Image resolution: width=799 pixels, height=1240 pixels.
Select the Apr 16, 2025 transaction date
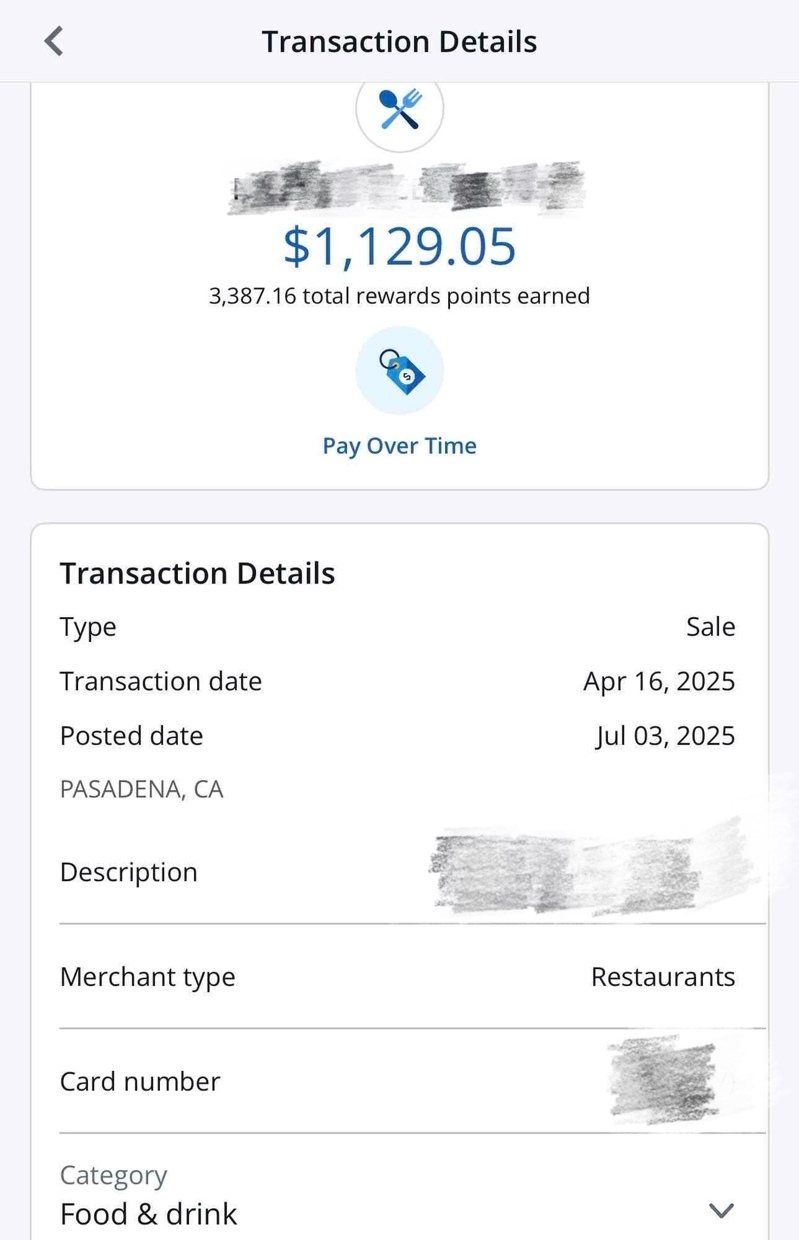tap(659, 682)
